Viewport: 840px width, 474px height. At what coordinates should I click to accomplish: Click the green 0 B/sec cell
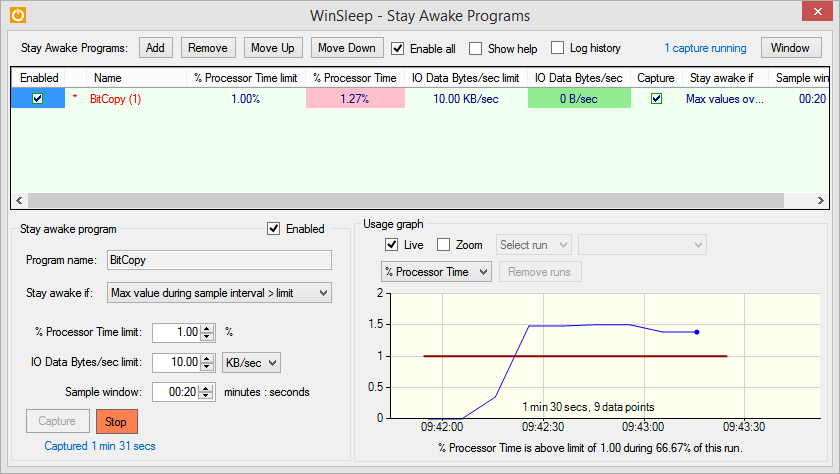(579, 99)
